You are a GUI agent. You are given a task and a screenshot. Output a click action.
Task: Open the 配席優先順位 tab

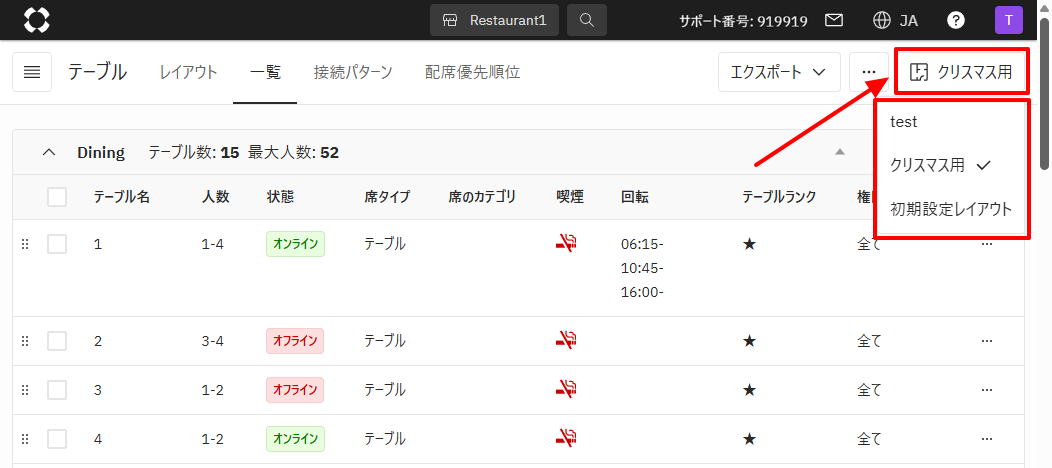(472, 72)
